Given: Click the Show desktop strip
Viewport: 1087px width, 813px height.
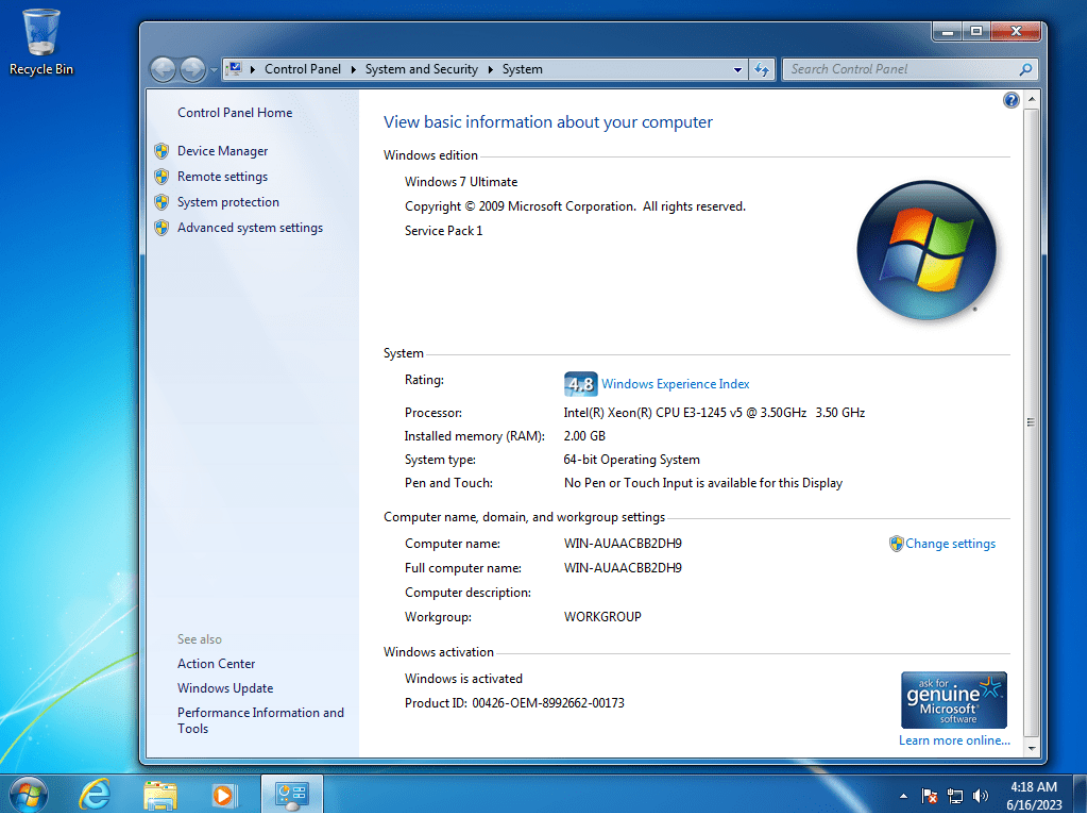Looking at the screenshot, I should click(1080, 794).
